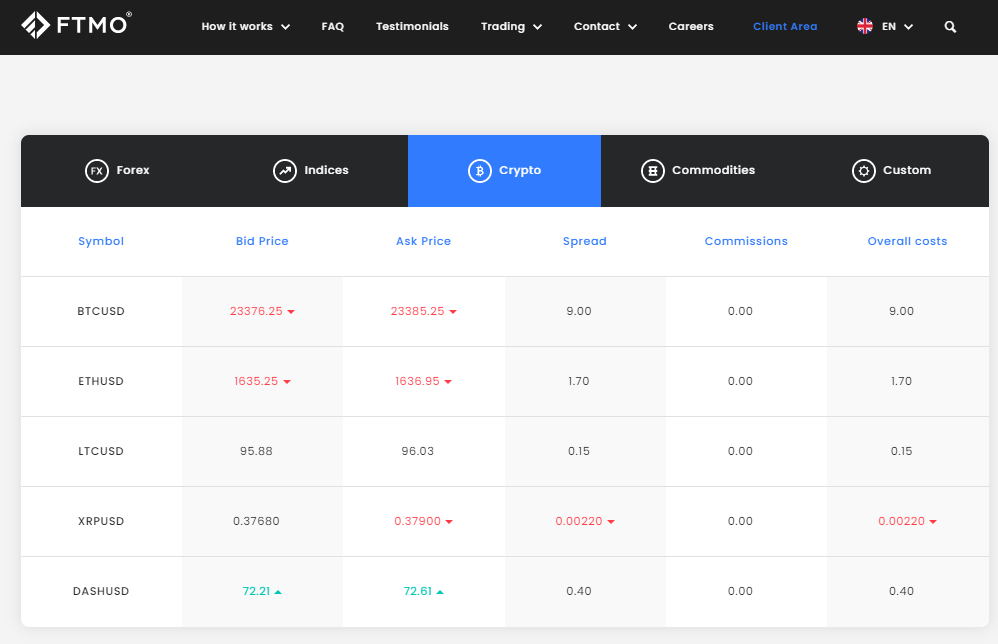Image resolution: width=998 pixels, height=644 pixels.
Task: Click the DASHUSD bid price up arrow
Action: pyautogui.click(x=278, y=592)
